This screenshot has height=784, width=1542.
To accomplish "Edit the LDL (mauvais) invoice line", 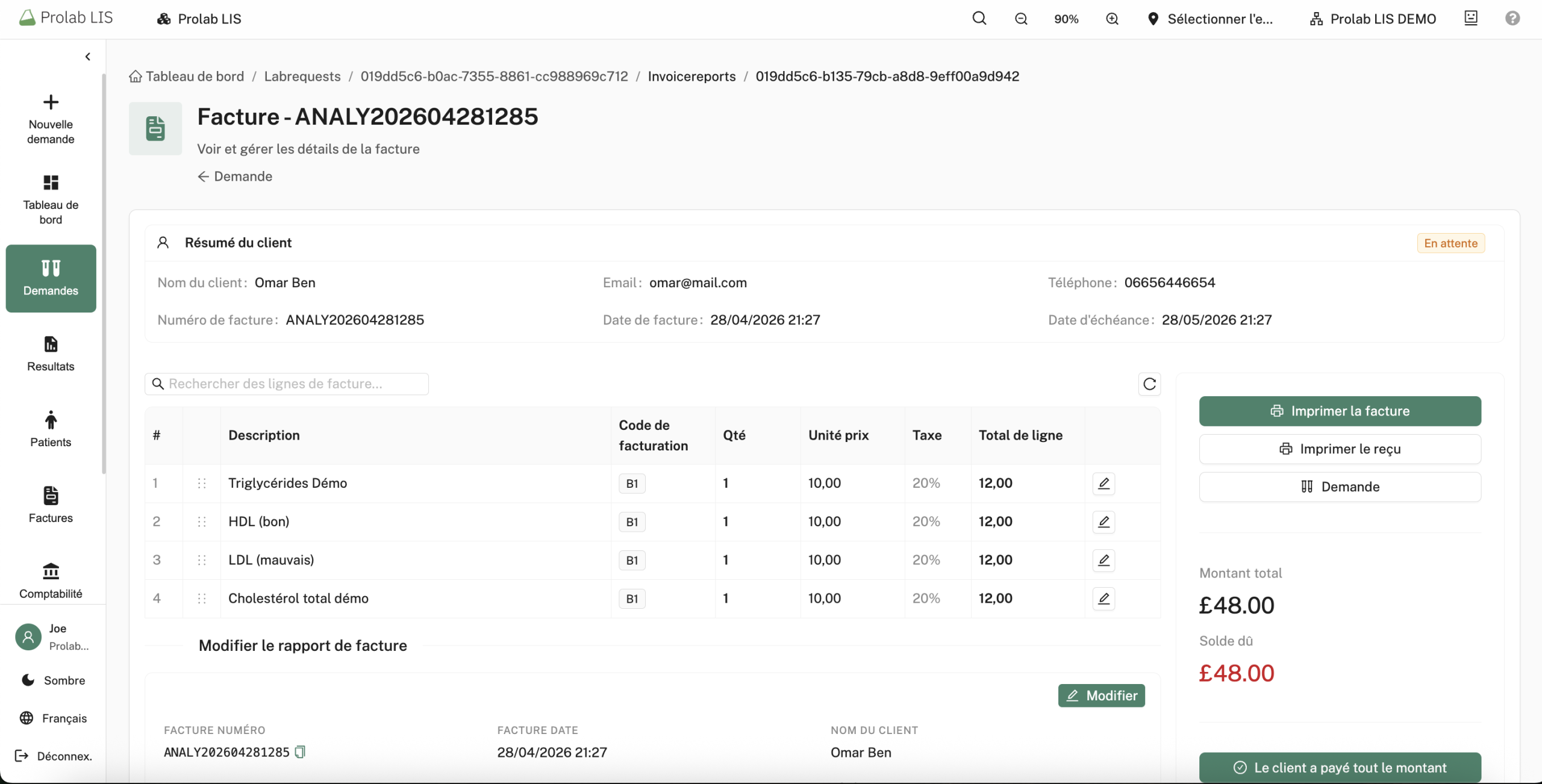I will (x=1103, y=560).
